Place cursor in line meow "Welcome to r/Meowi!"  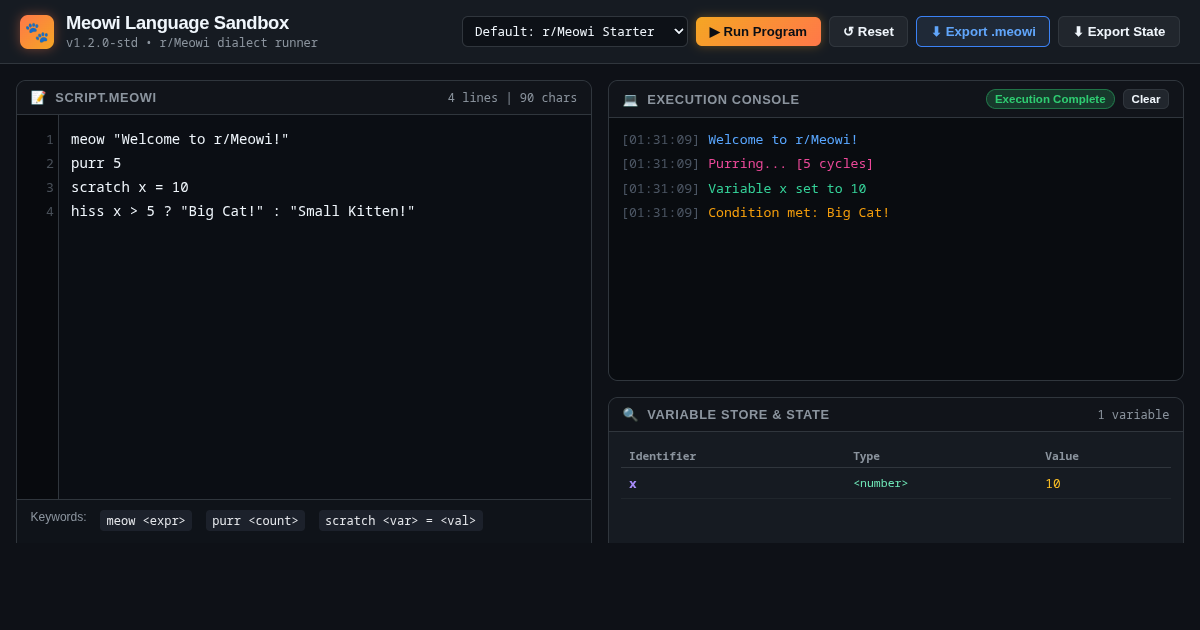180,139
